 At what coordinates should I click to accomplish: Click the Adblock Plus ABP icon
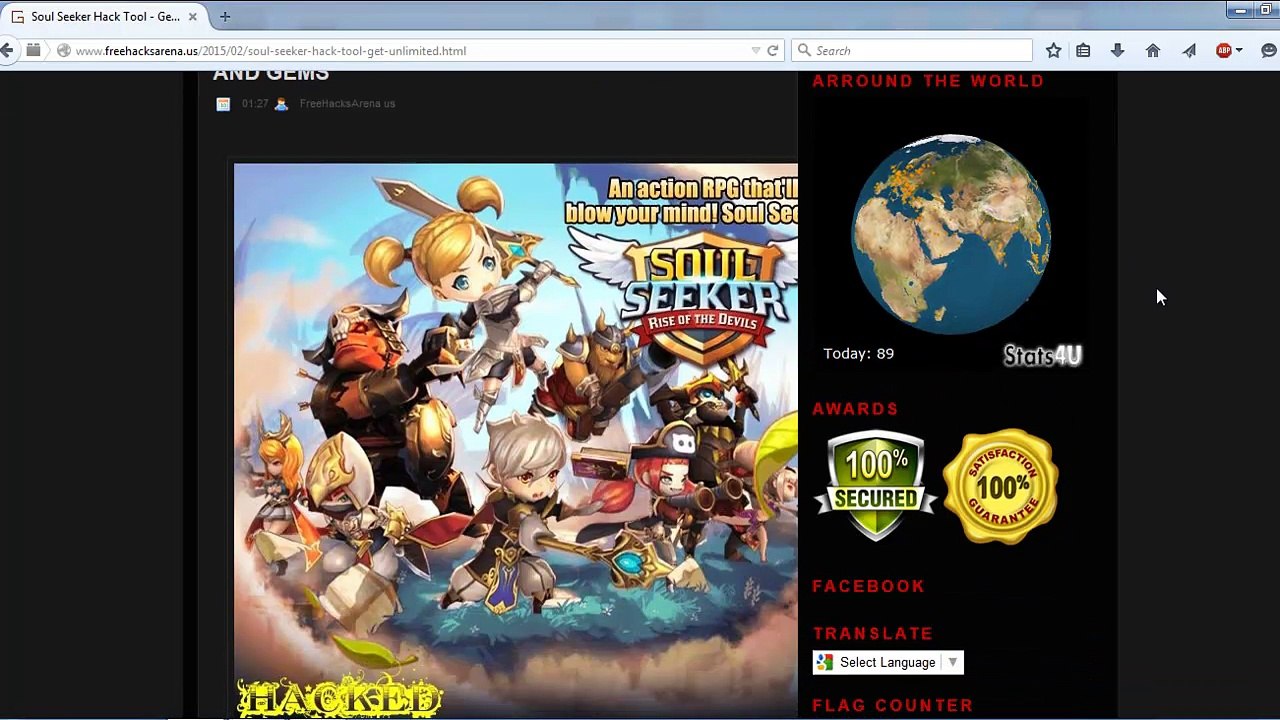click(x=1223, y=50)
